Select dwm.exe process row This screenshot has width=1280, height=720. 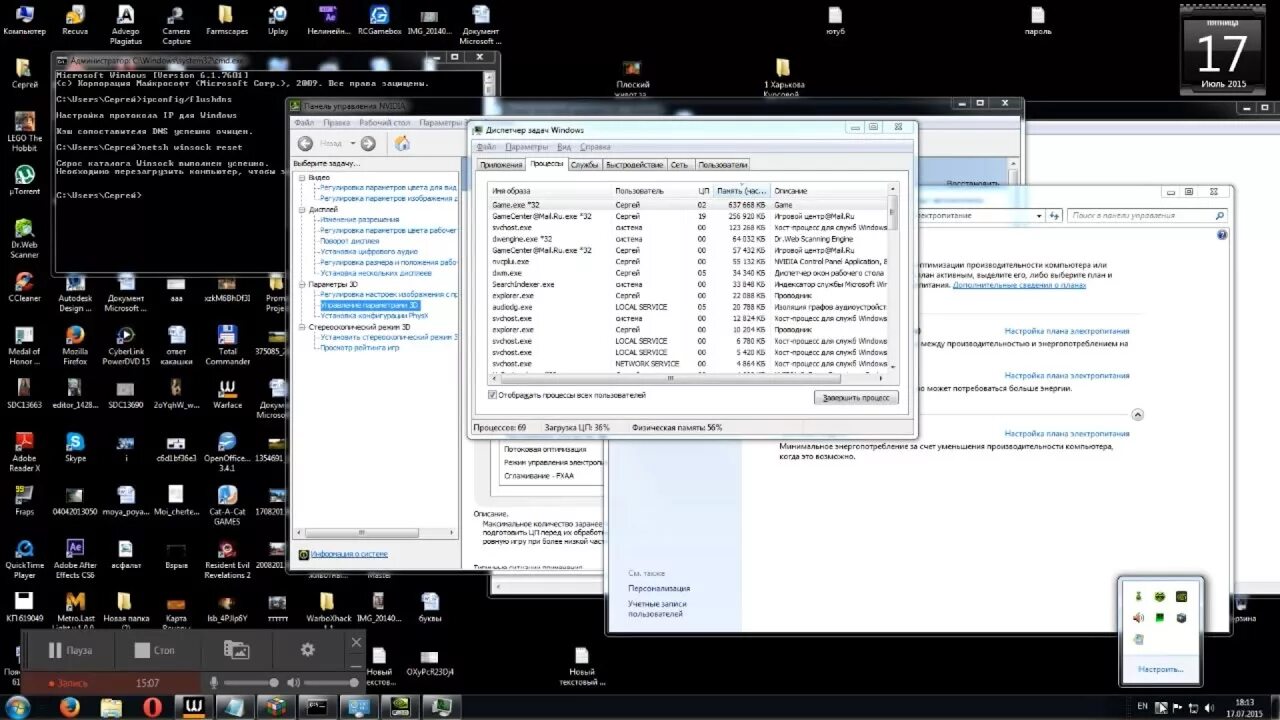[x=688, y=273]
